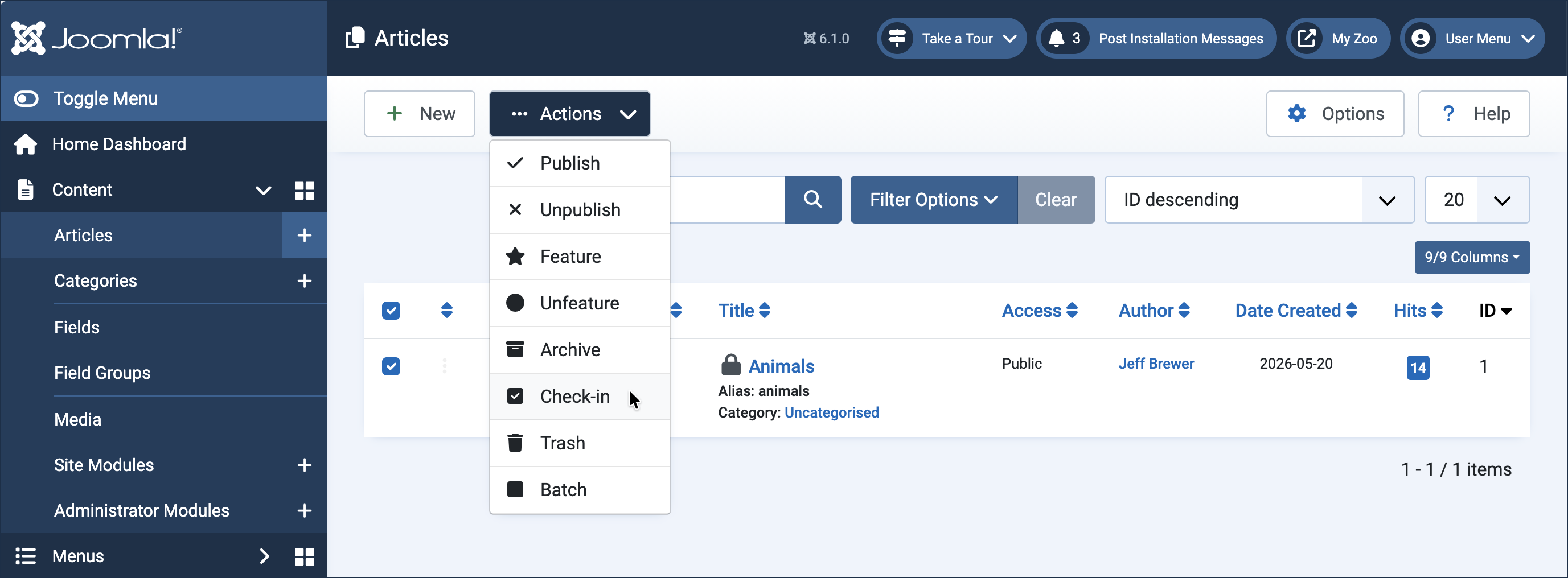The width and height of the screenshot is (1568, 578).
Task: Open Options with gear icon
Action: pos(1335,114)
